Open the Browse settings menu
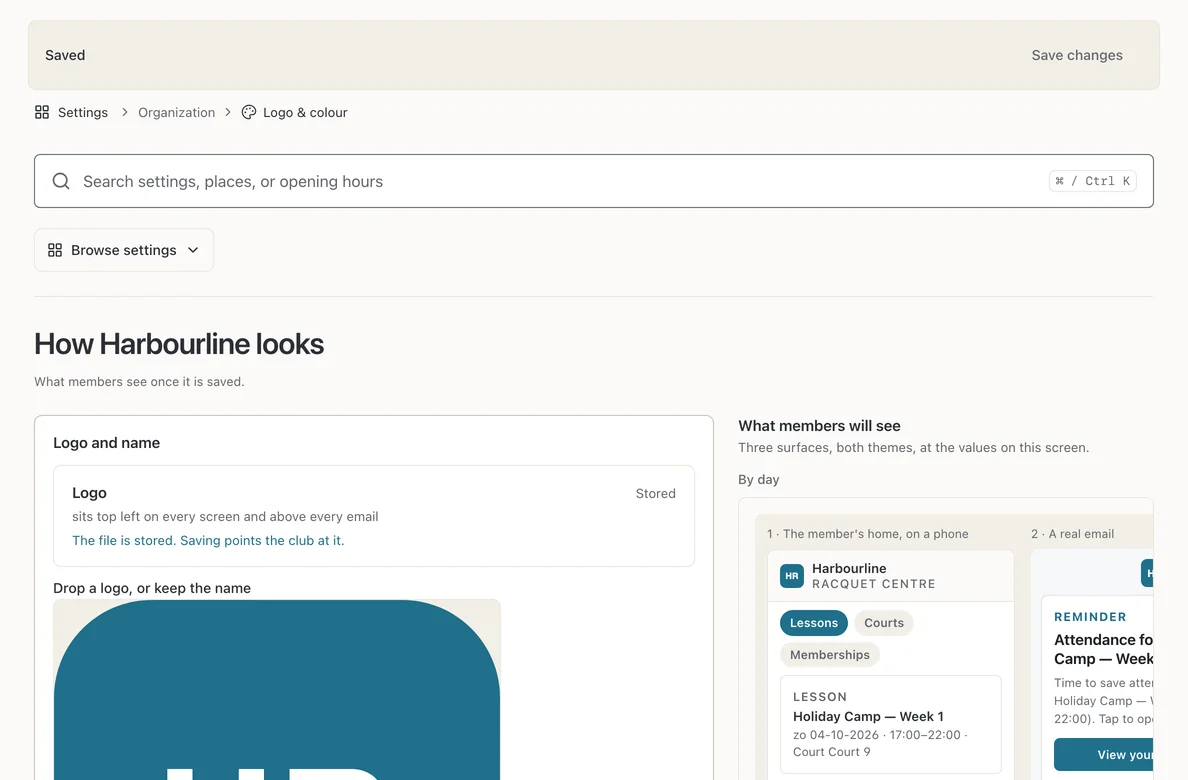This screenshot has width=1188, height=780. coord(123,250)
